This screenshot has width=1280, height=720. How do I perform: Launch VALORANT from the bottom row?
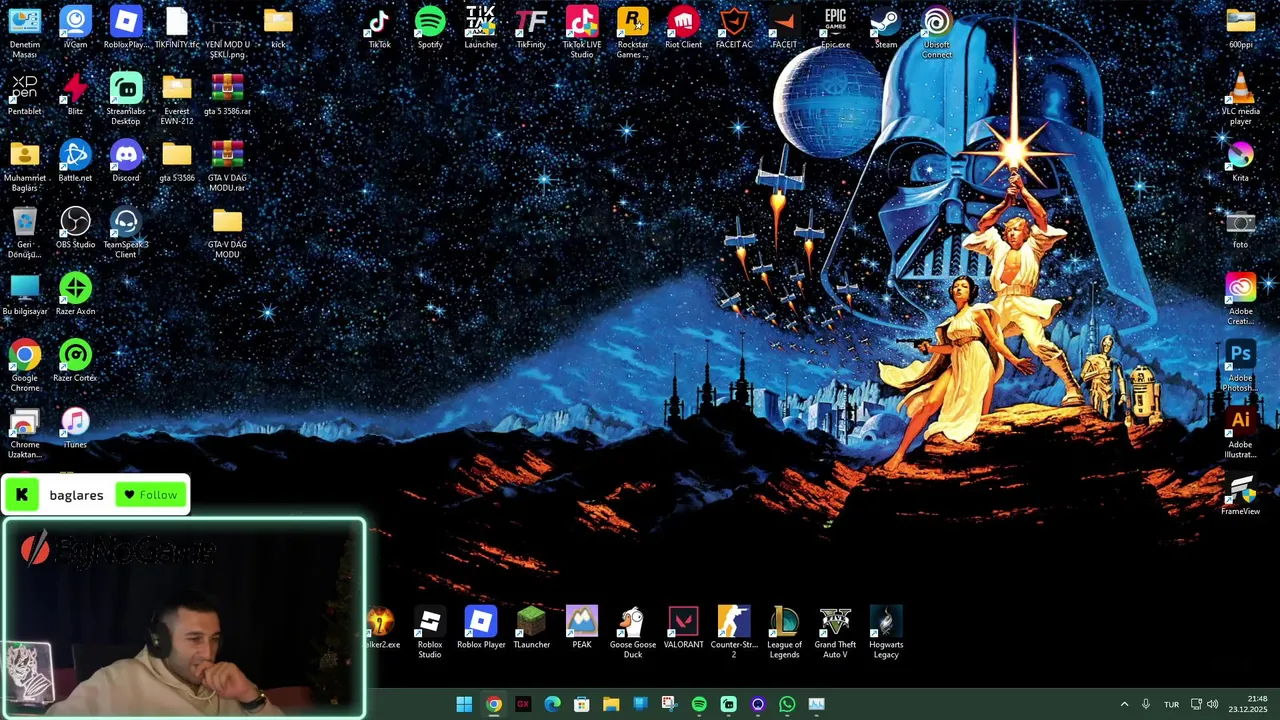pos(683,627)
